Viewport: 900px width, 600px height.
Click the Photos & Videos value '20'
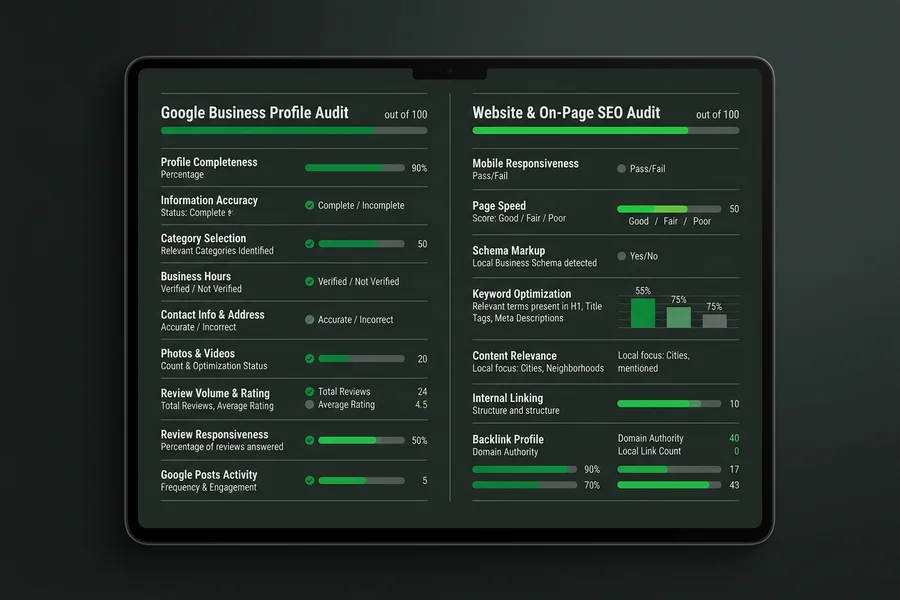click(x=422, y=358)
